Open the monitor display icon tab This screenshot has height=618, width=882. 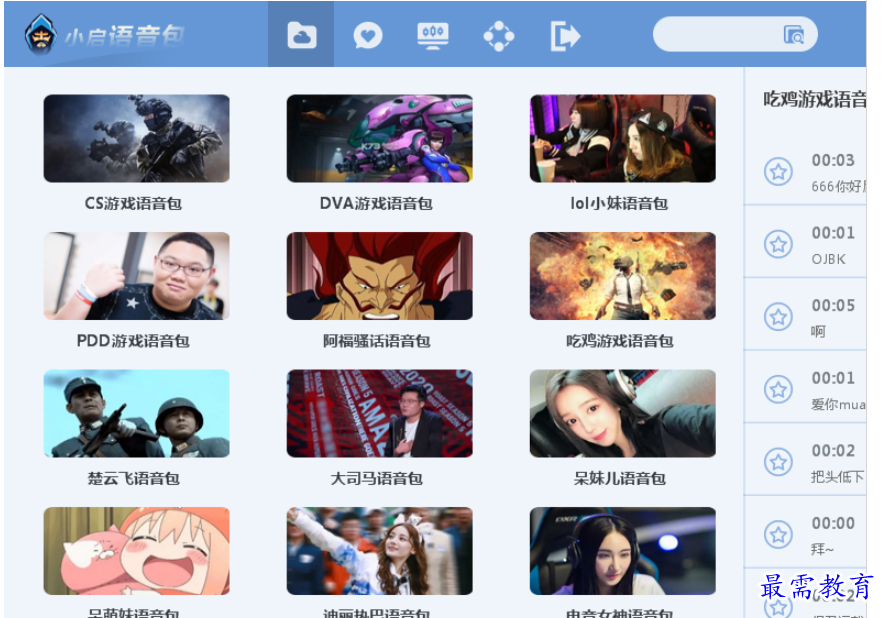coord(433,35)
